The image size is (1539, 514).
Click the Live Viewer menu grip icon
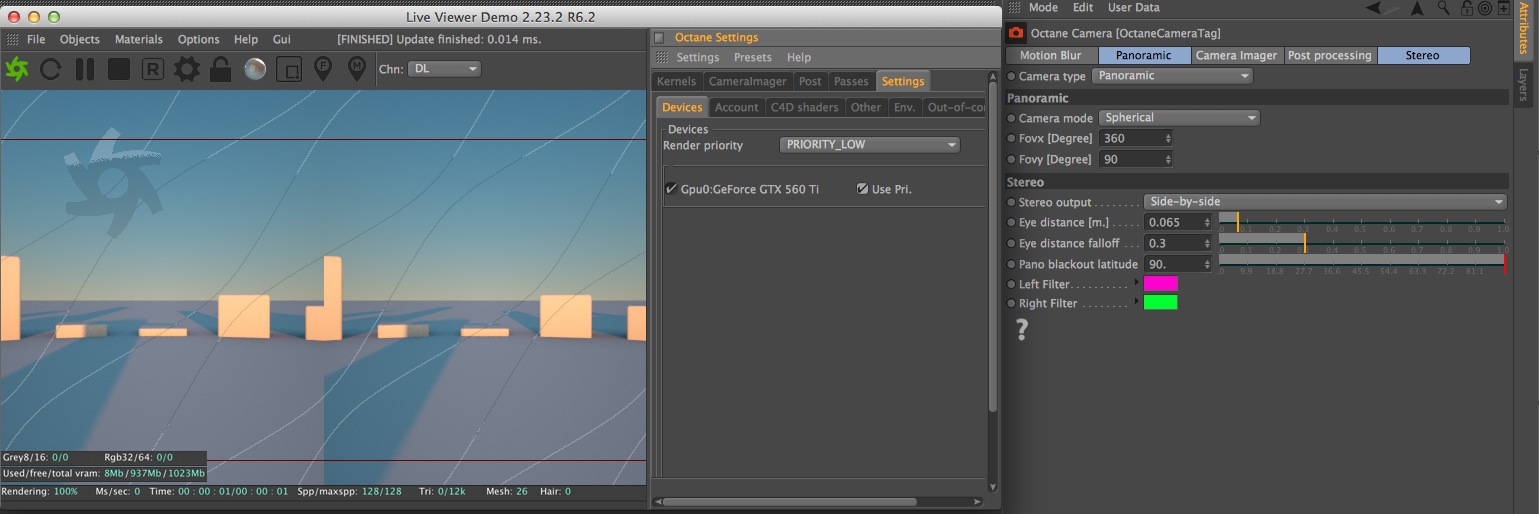[12, 39]
